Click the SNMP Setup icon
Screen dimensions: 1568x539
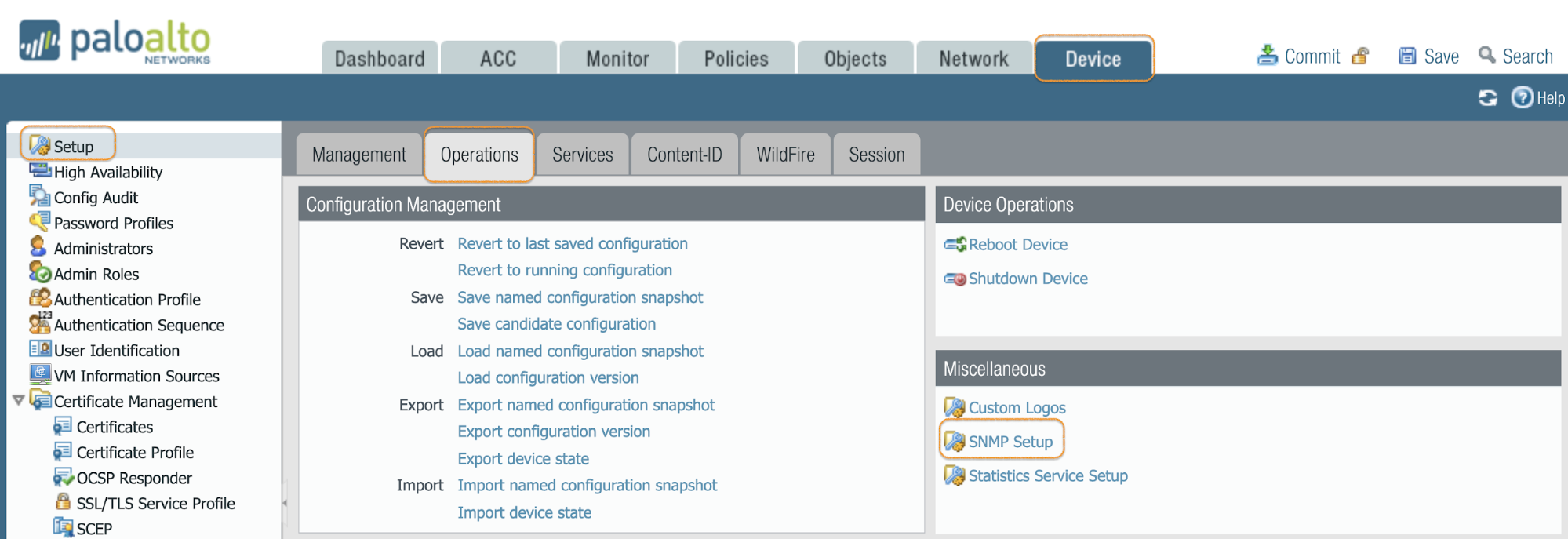click(955, 441)
